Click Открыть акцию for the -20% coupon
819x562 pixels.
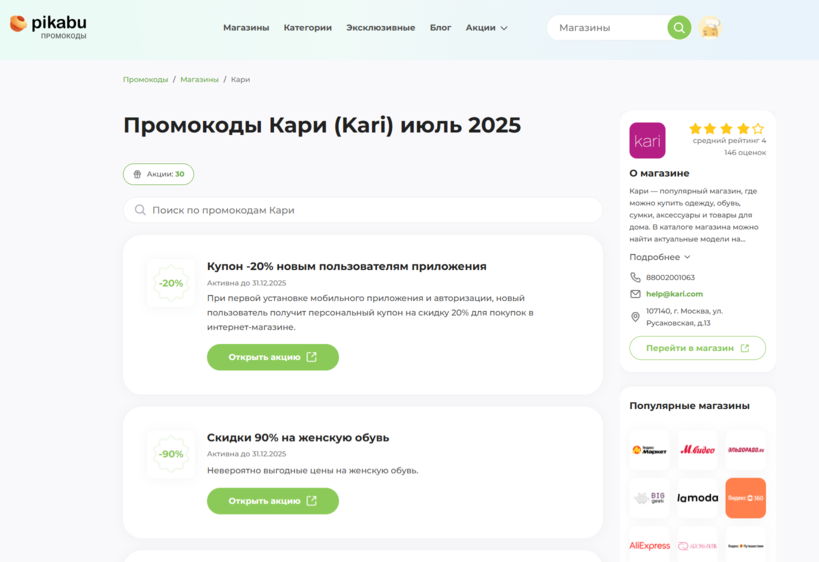point(273,357)
